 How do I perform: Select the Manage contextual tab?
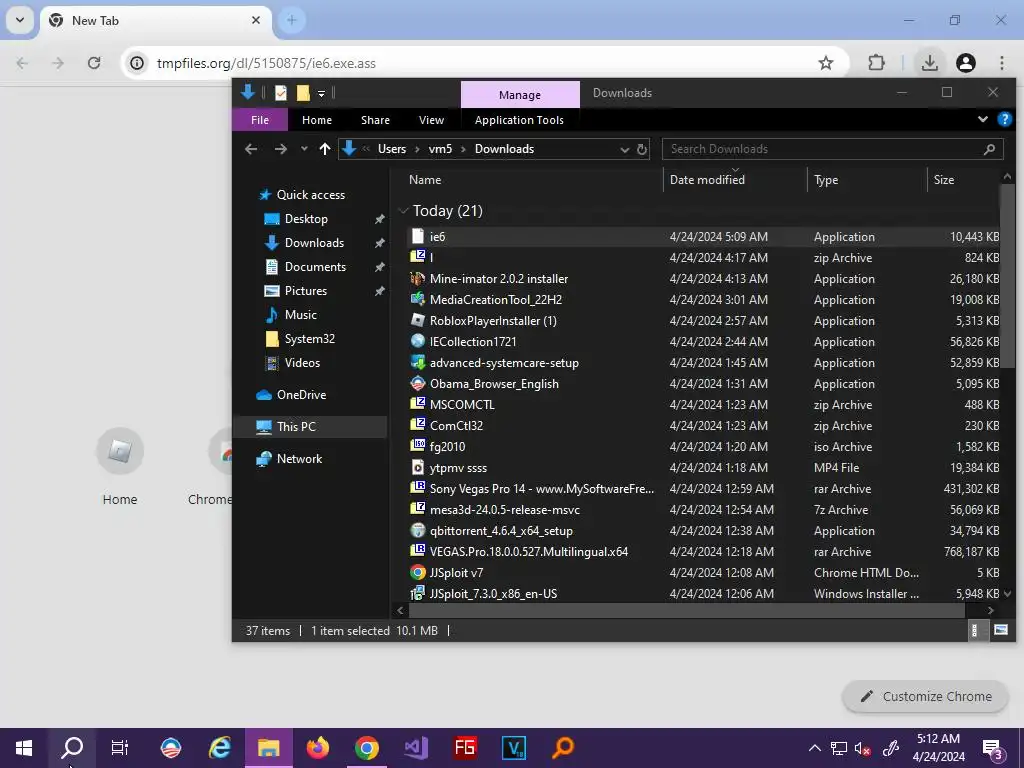520,95
